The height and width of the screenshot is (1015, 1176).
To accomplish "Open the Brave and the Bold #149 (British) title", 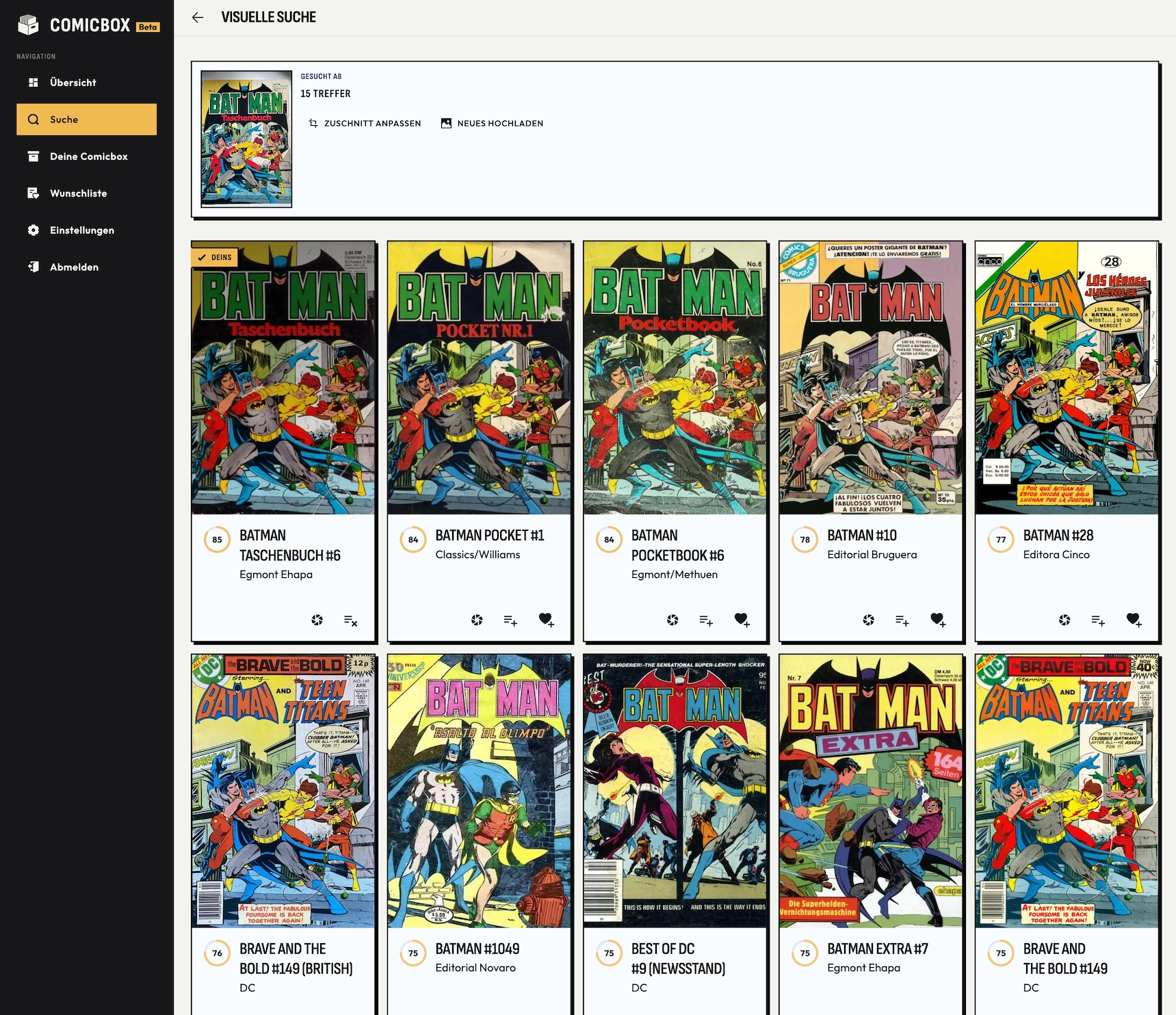I will 296,959.
